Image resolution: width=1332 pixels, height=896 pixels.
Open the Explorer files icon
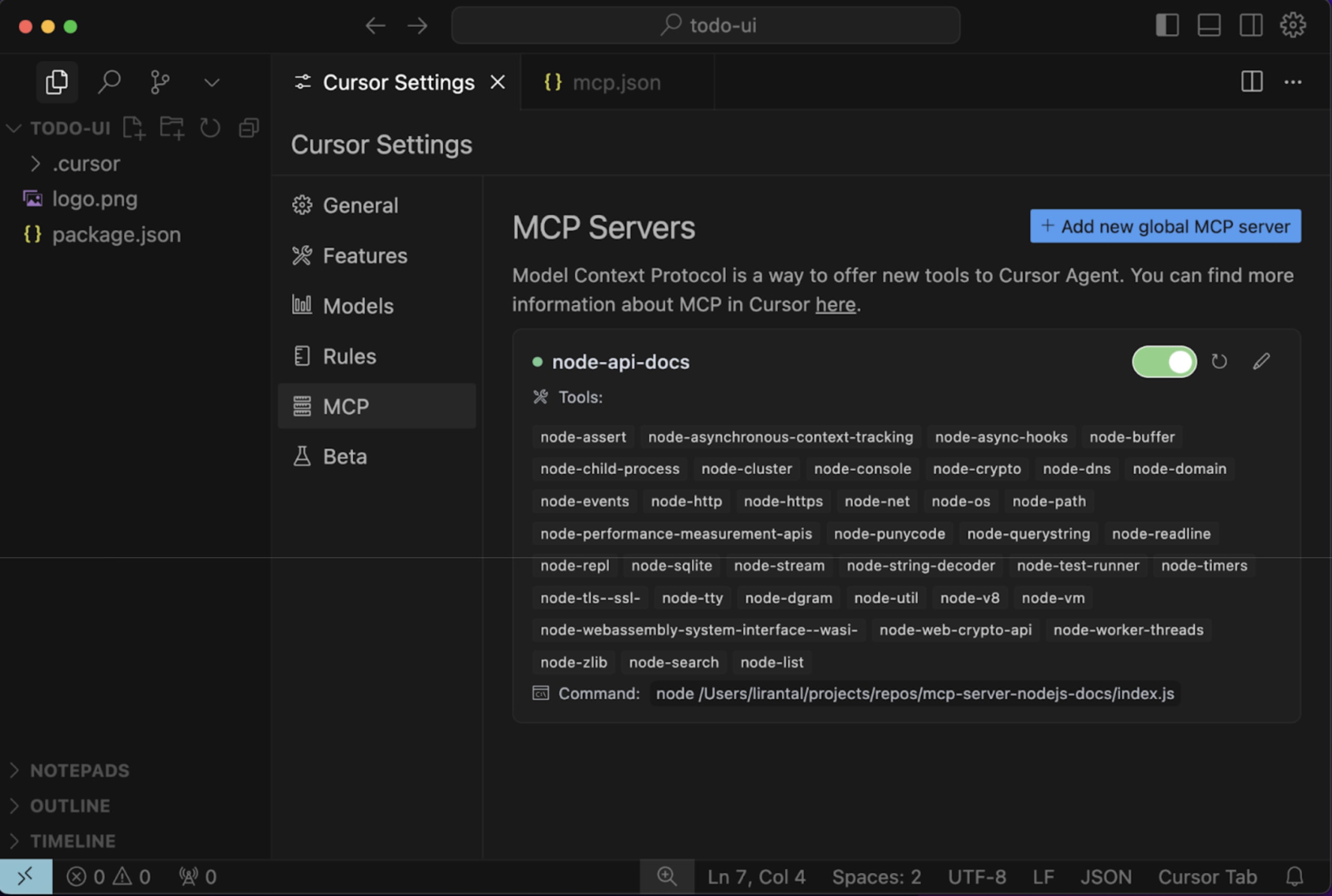(57, 82)
